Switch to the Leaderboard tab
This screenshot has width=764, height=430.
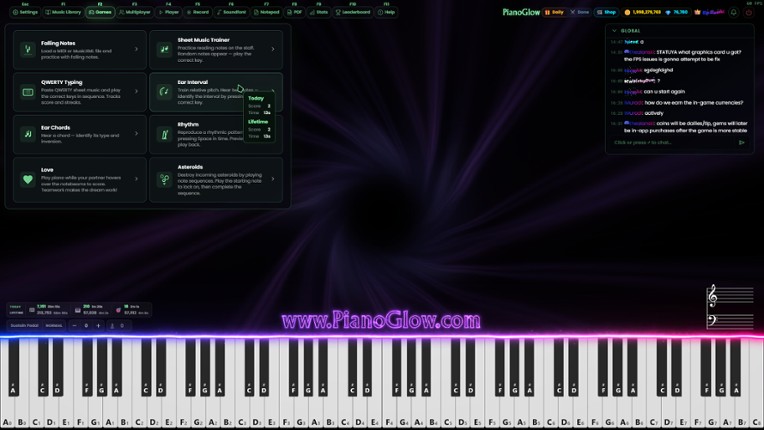[x=353, y=12]
